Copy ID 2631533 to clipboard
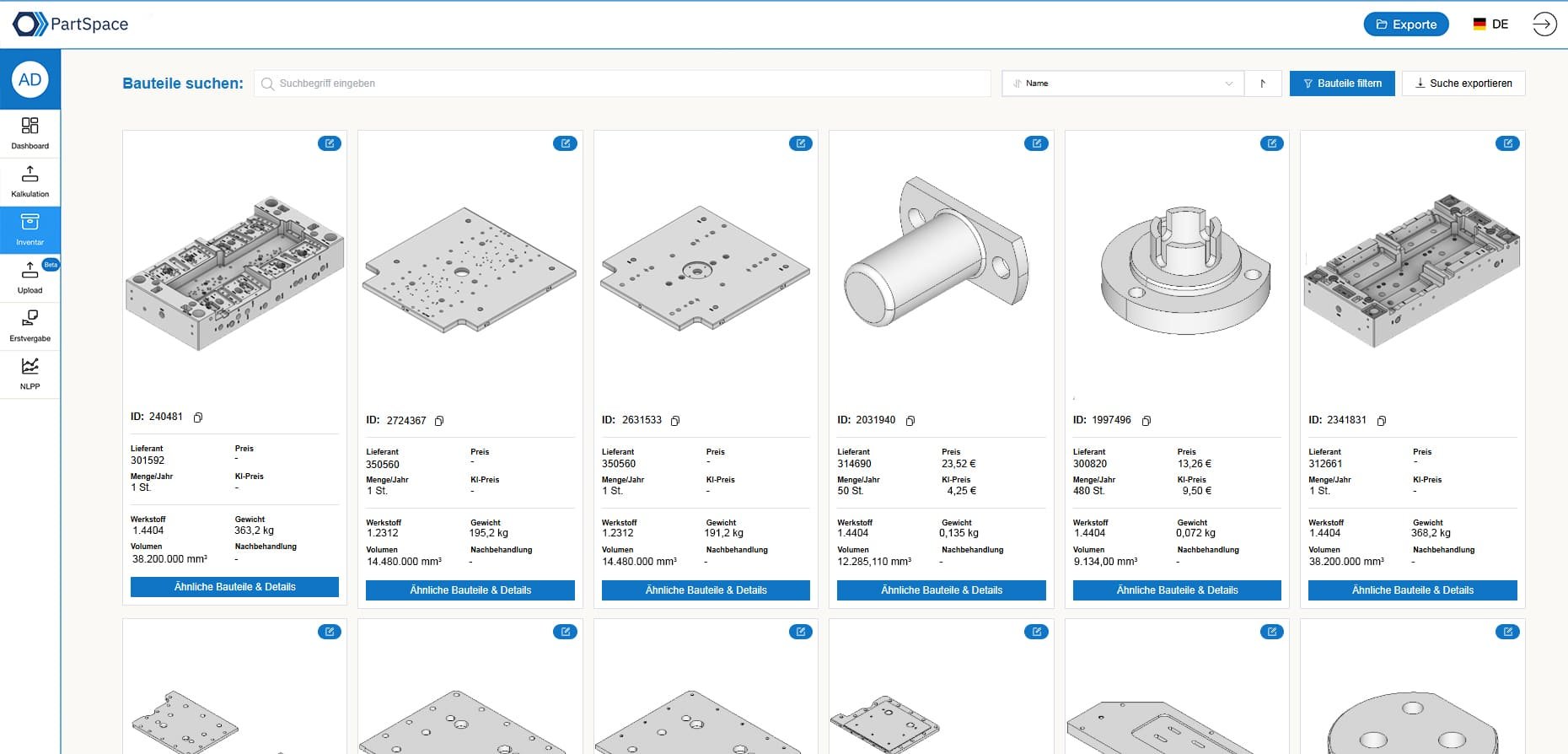This screenshot has height=754, width=1568. 675,421
